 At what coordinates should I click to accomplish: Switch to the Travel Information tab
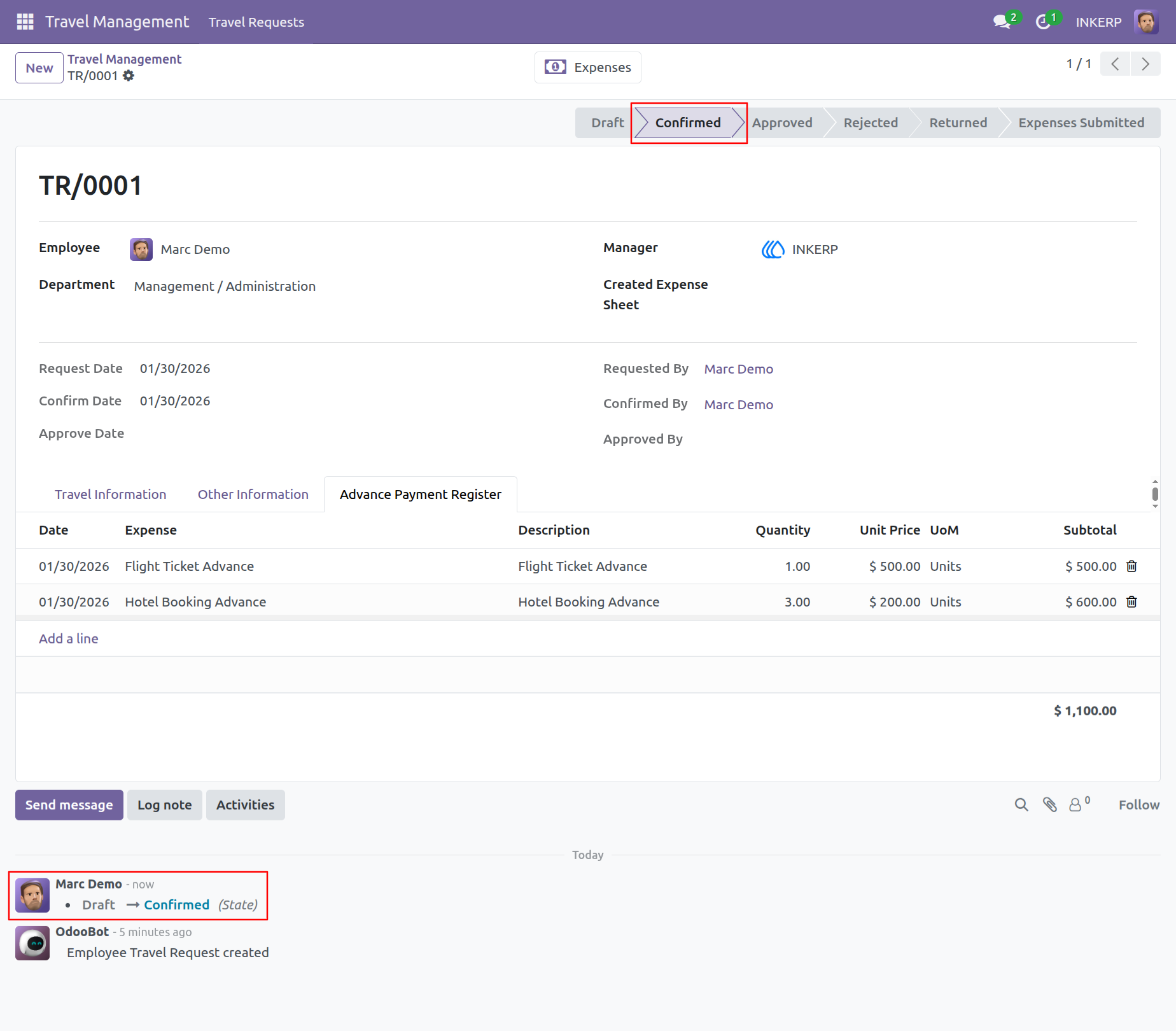(x=111, y=494)
